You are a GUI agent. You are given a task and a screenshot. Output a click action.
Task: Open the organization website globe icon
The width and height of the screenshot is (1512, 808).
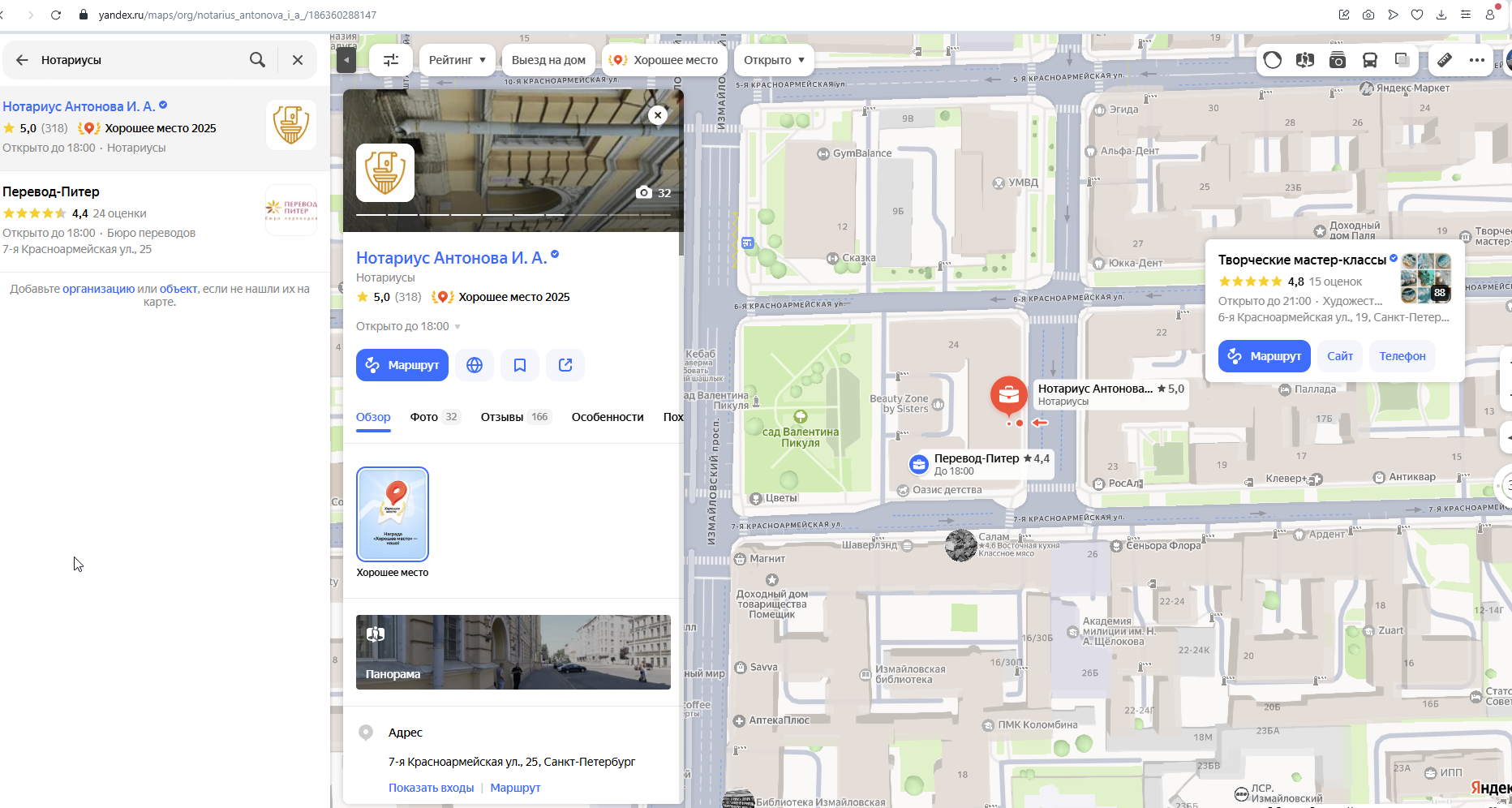tap(475, 365)
